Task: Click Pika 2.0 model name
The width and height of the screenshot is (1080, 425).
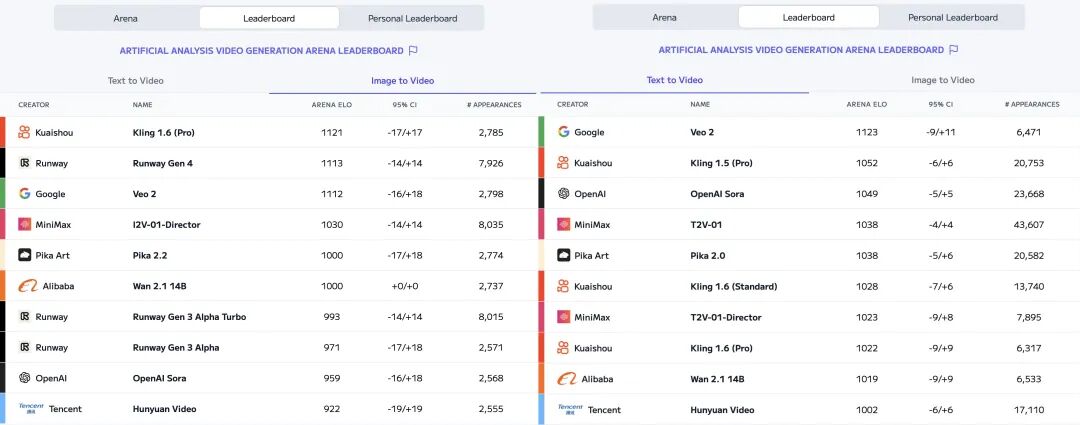Action: tap(707, 256)
